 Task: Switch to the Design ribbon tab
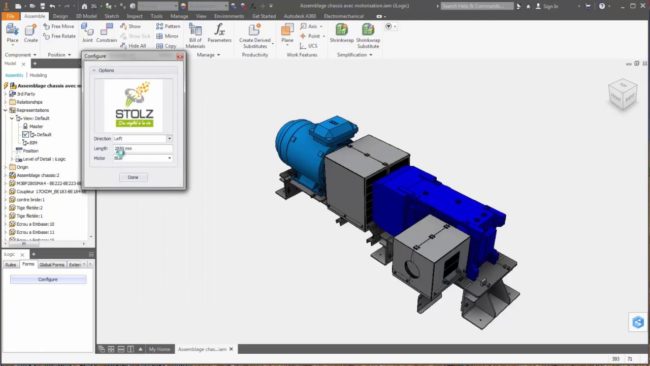click(x=60, y=16)
